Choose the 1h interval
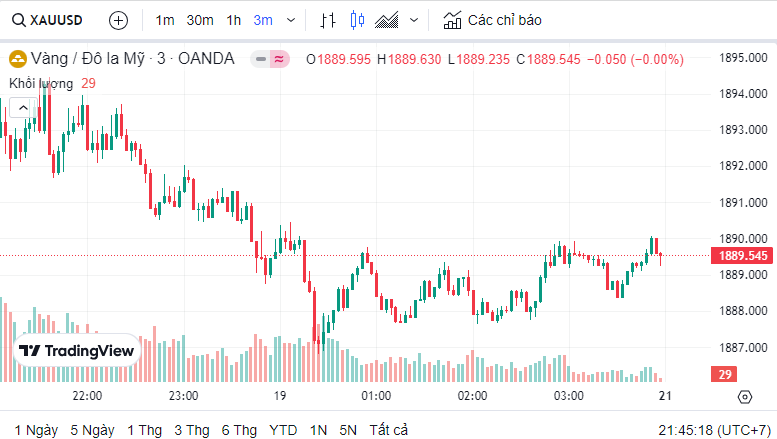Image resolution: width=777 pixels, height=439 pixels. 234,20
